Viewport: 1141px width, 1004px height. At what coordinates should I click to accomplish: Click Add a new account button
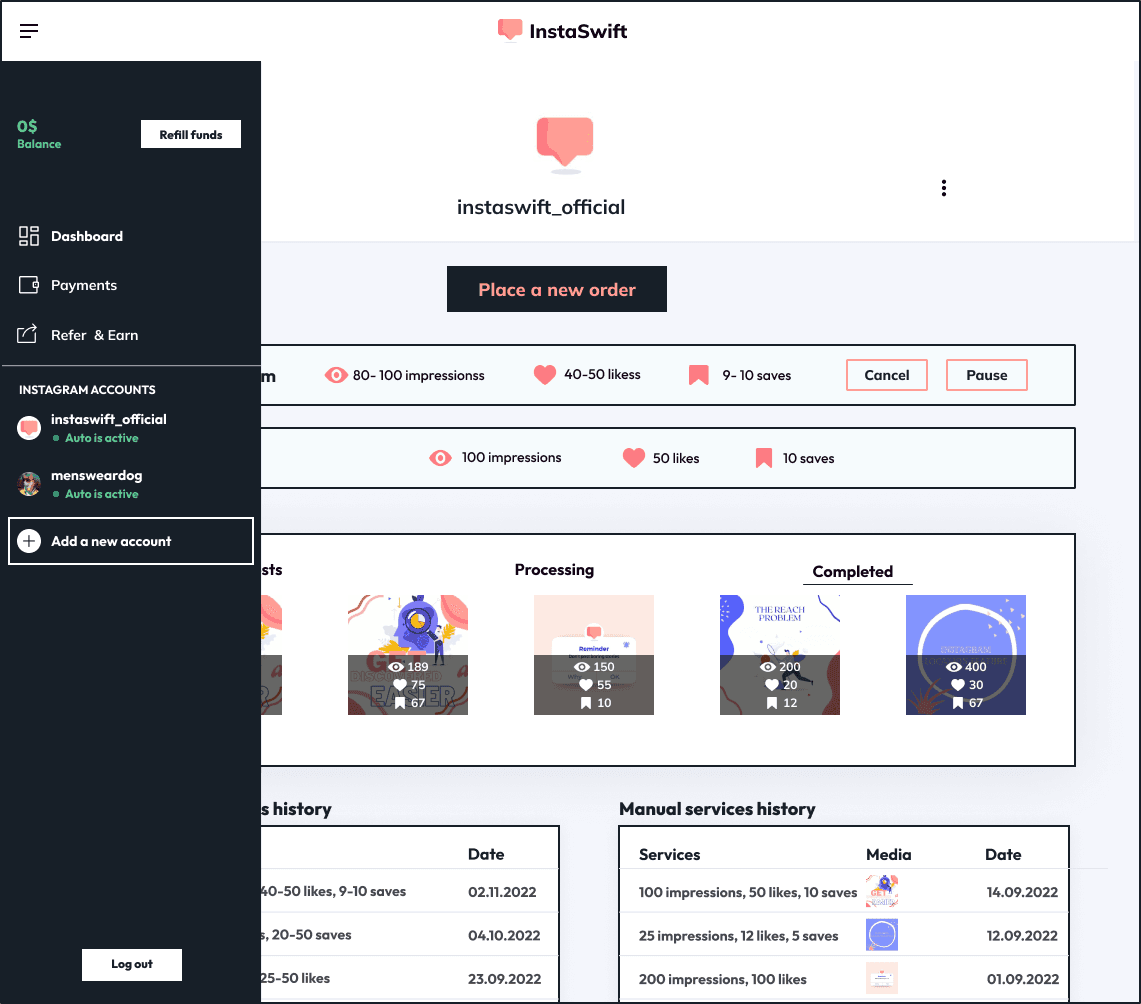pyautogui.click(x=131, y=541)
